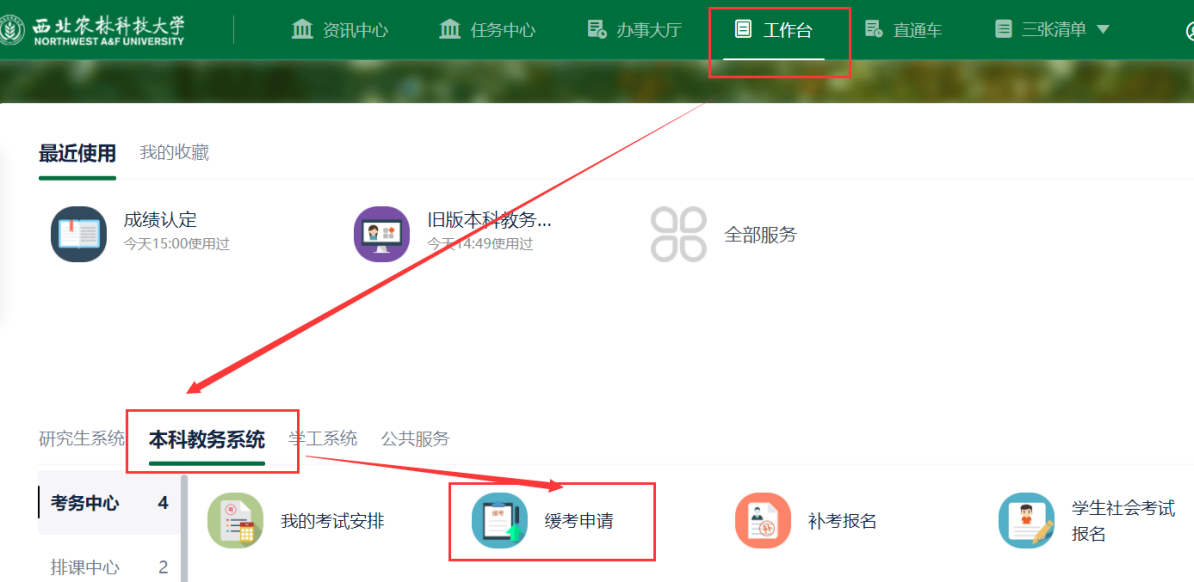The height and width of the screenshot is (582, 1194).
Task: Open the 补考报名 orange icon
Action: pos(763,521)
